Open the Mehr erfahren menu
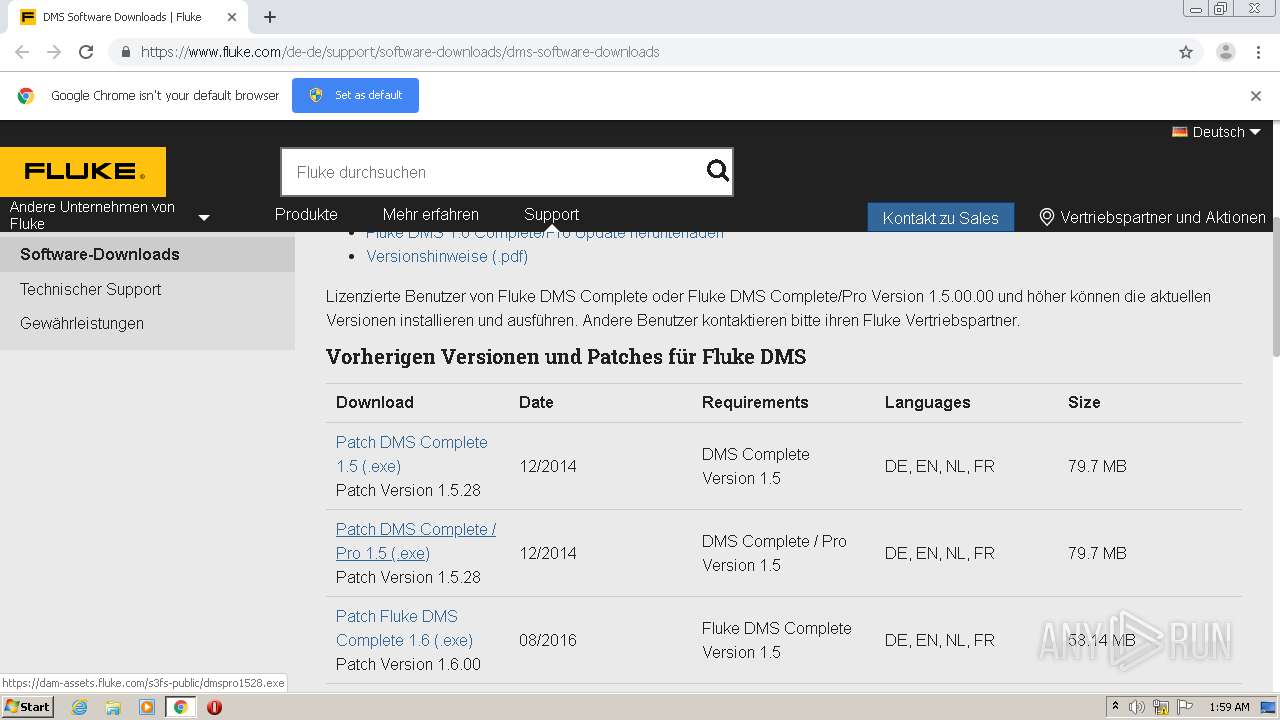Image resolution: width=1280 pixels, height=720 pixels. tap(431, 214)
